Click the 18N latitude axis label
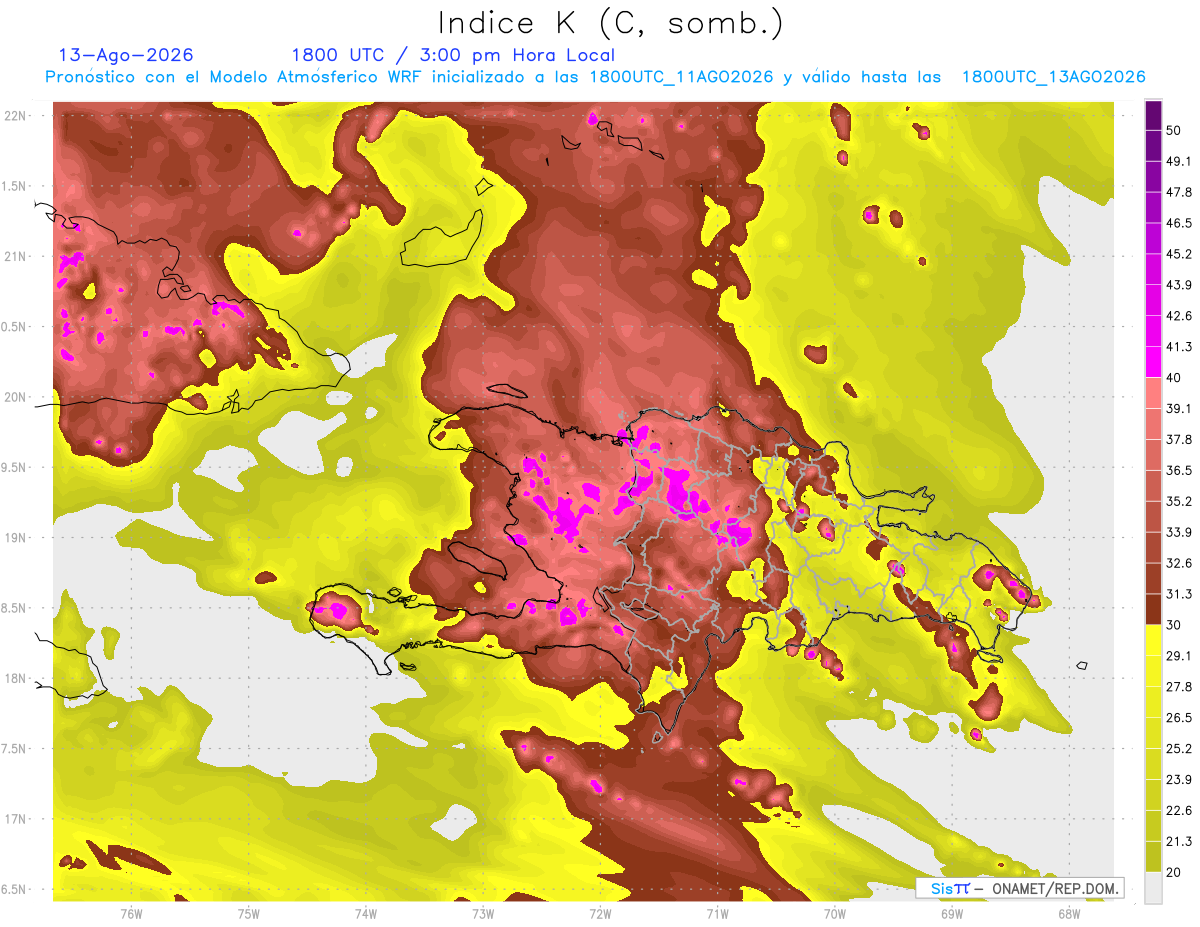Image resolution: width=1200 pixels, height=927 pixels. [15, 678]
